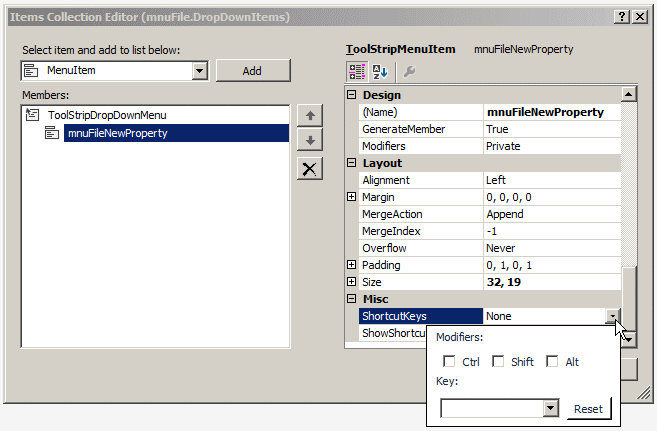Click the Left Alignment value
This screenshot has width=657, height=431.
pos(496,180)
